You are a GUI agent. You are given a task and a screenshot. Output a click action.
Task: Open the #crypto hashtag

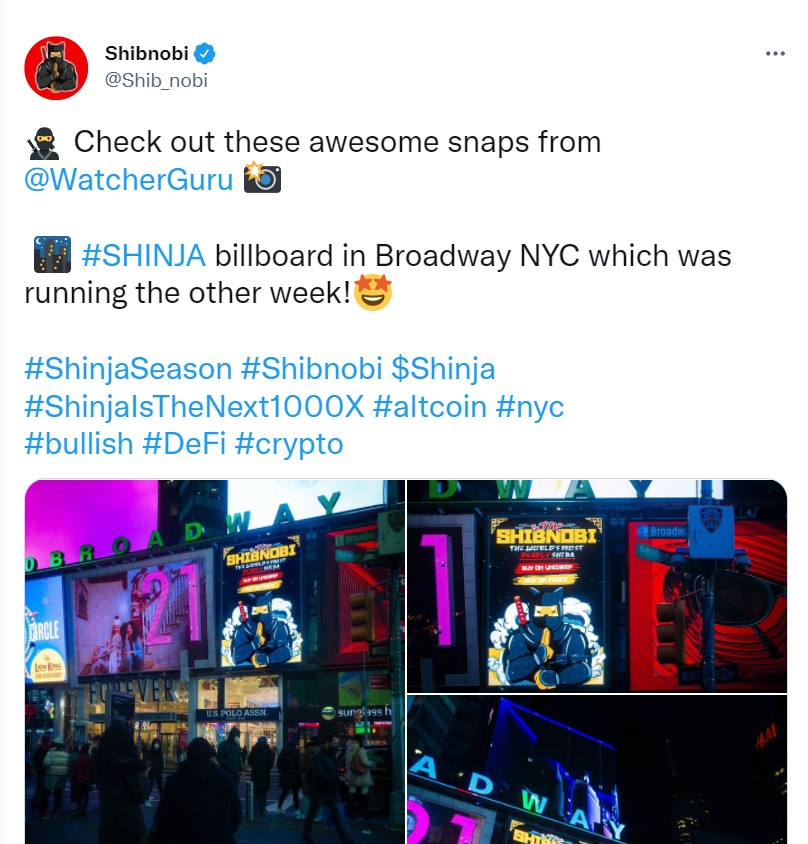coord(289,444)
